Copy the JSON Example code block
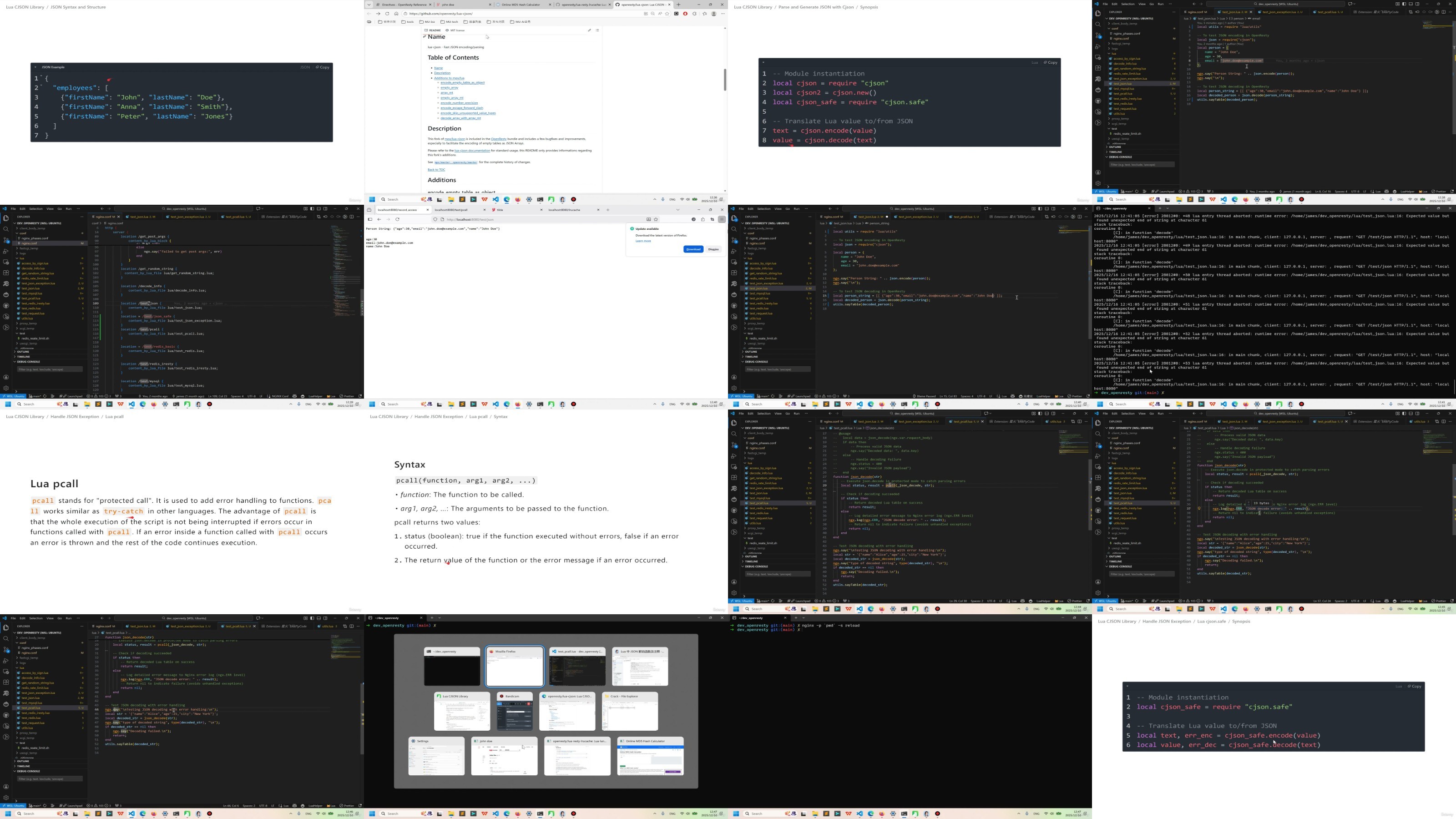This screenshot has height=819, width=1456. 323,67
